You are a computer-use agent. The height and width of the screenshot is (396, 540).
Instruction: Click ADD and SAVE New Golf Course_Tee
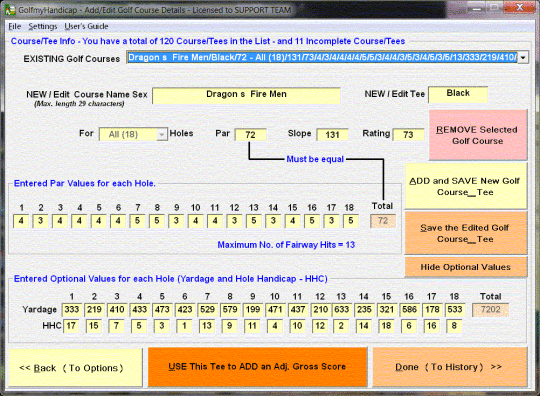click(465, 186)
